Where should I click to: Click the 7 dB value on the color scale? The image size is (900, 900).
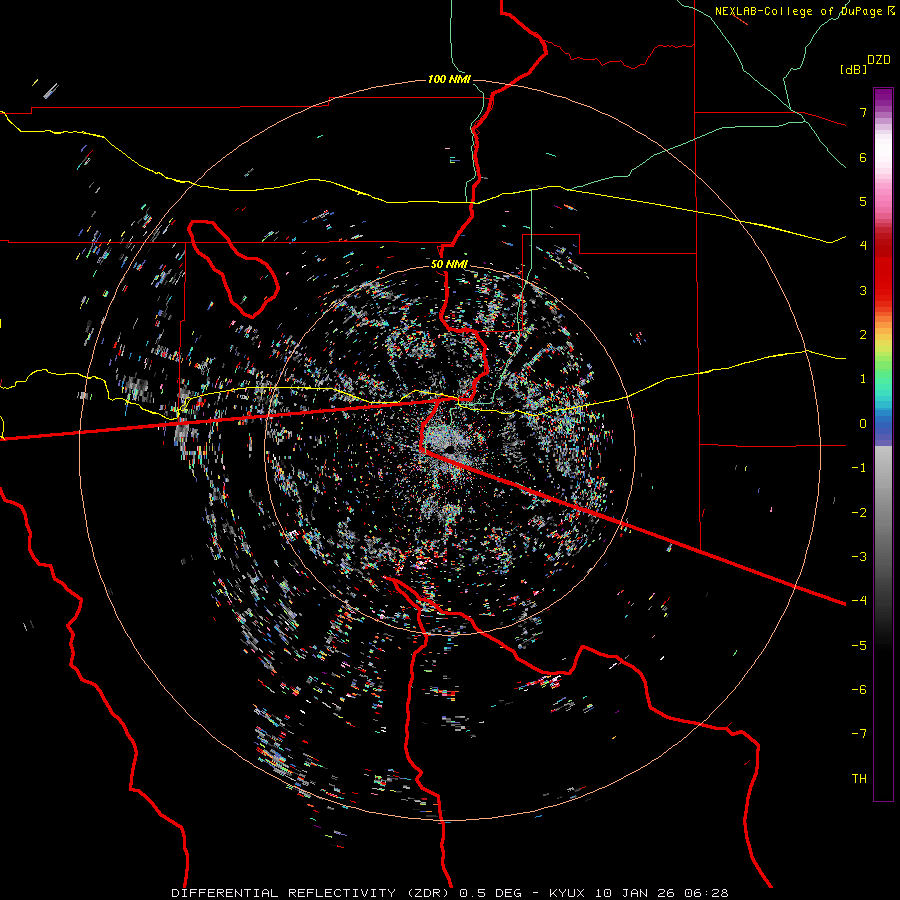click(x=863, y=112)
